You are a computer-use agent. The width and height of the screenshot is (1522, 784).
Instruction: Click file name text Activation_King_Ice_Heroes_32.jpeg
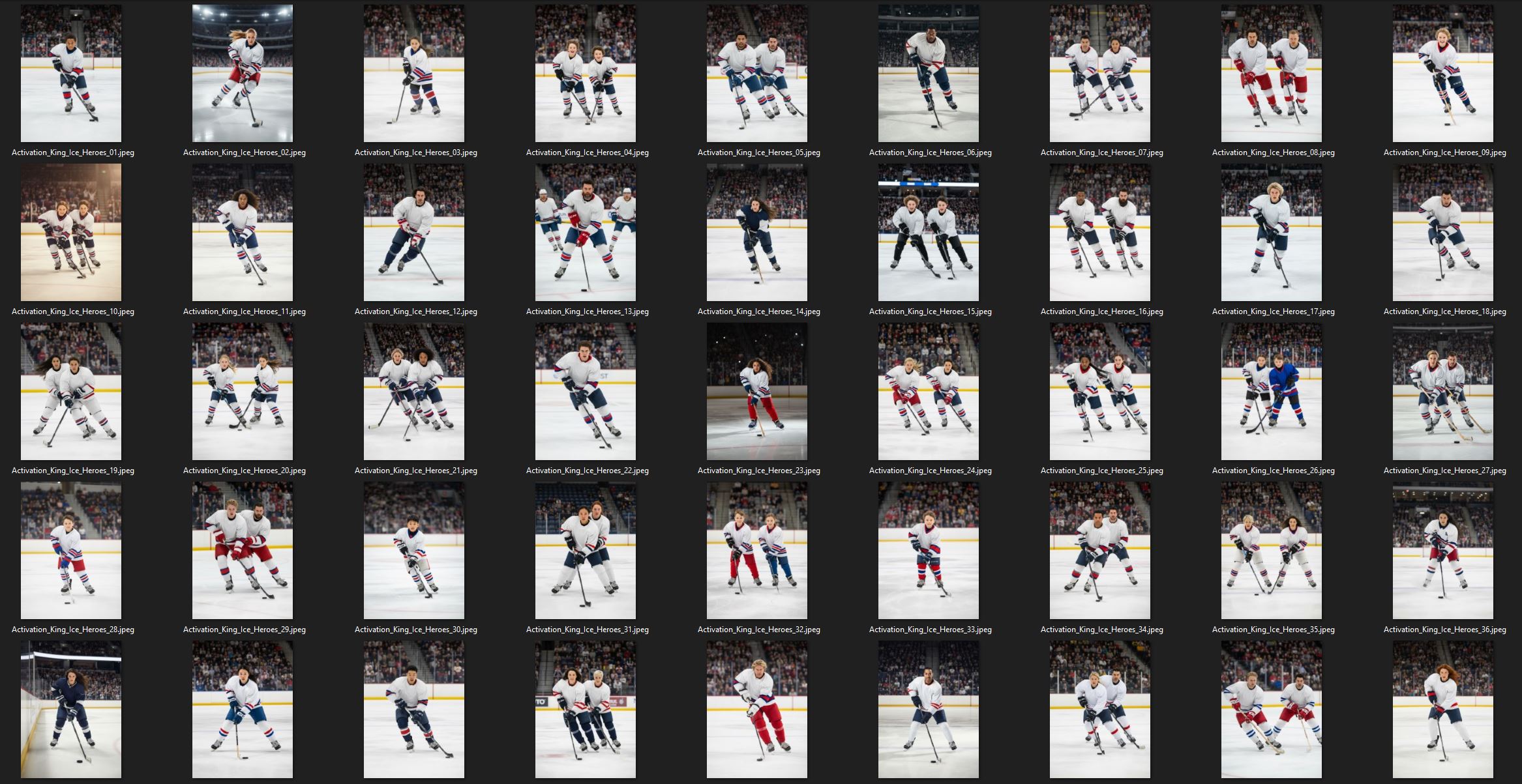pos(759,630)
